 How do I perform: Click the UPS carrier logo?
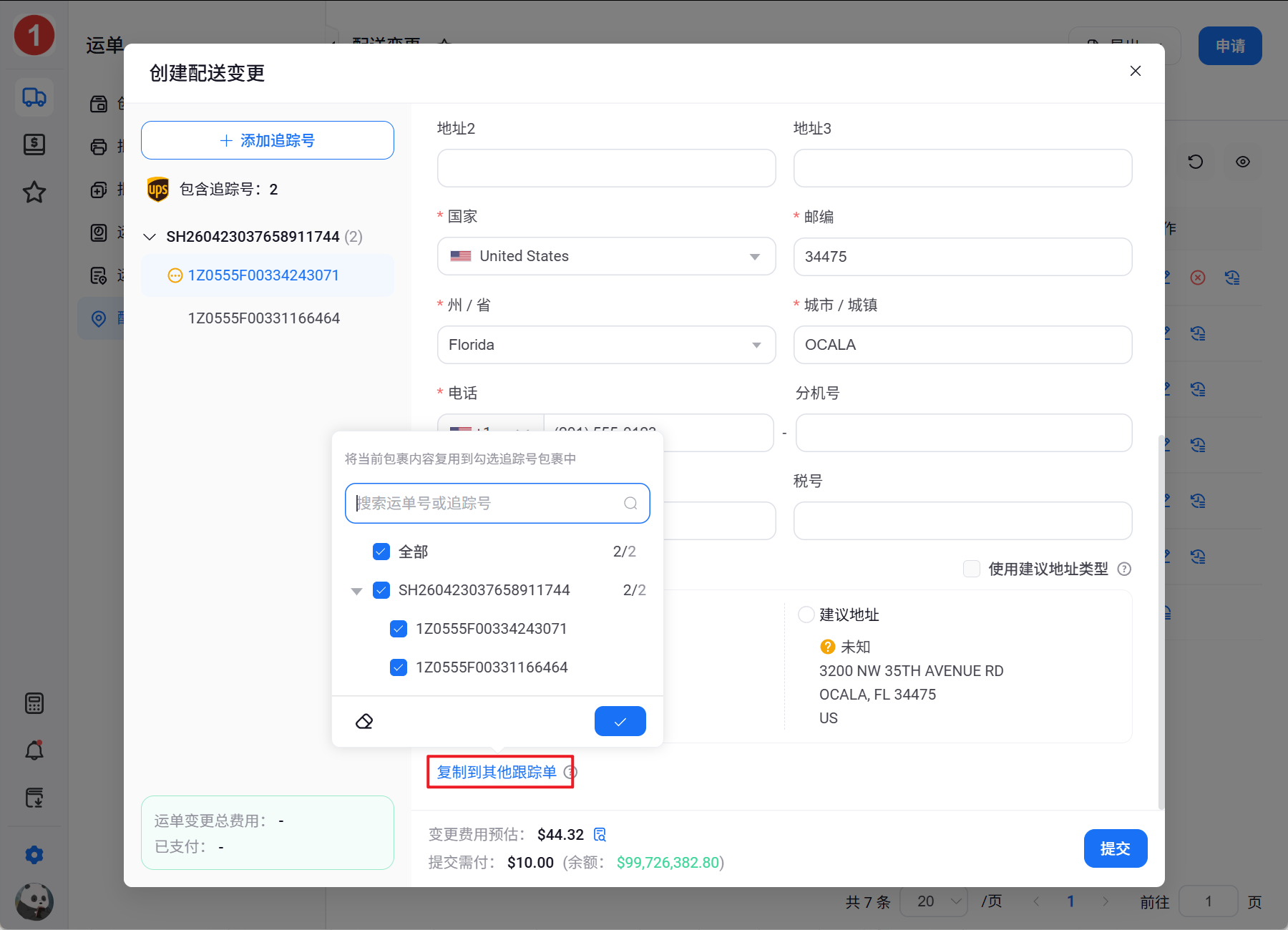coord(158,190)
